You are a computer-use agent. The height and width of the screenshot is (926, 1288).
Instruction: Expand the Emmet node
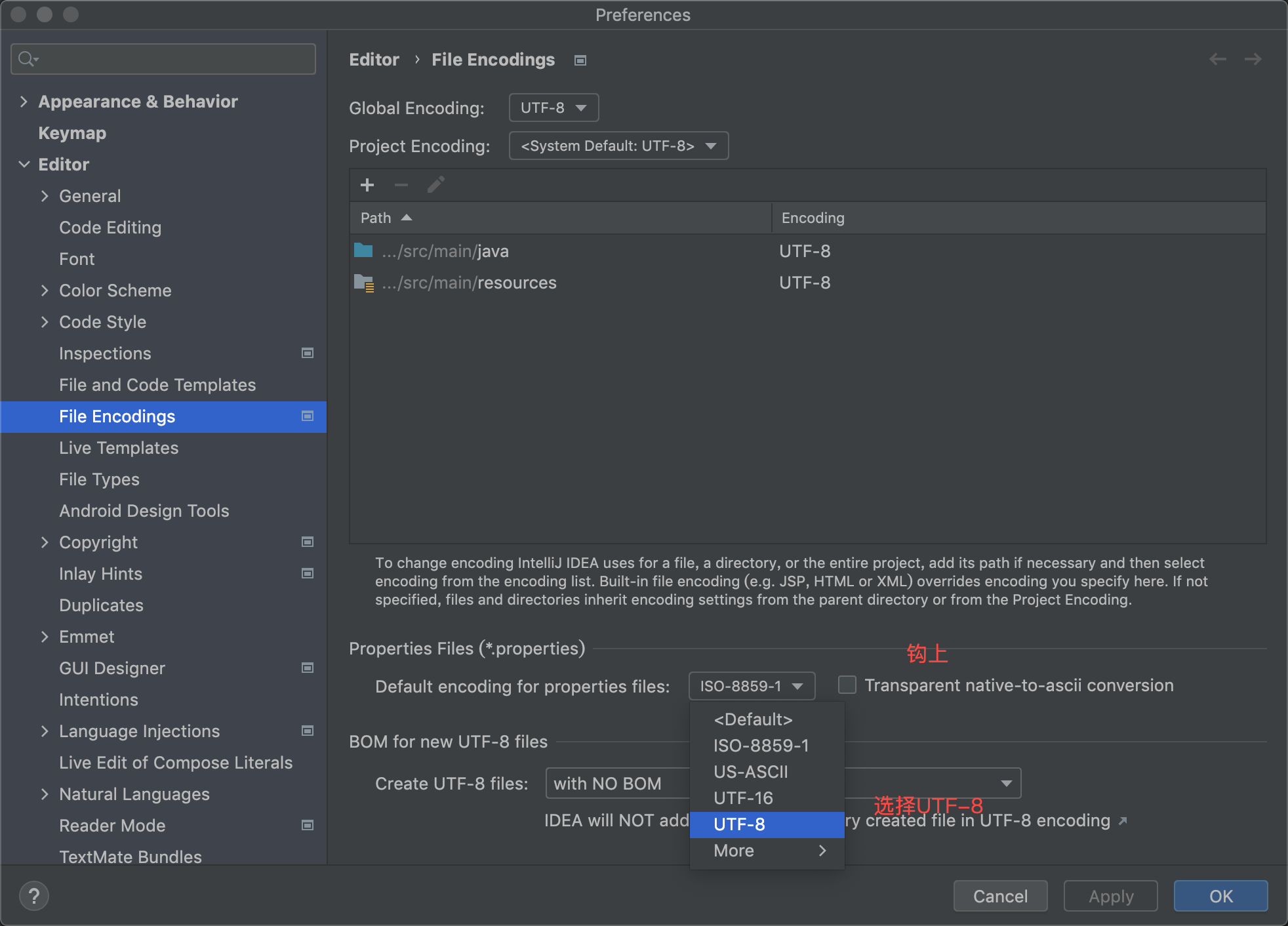click(45, 637)
